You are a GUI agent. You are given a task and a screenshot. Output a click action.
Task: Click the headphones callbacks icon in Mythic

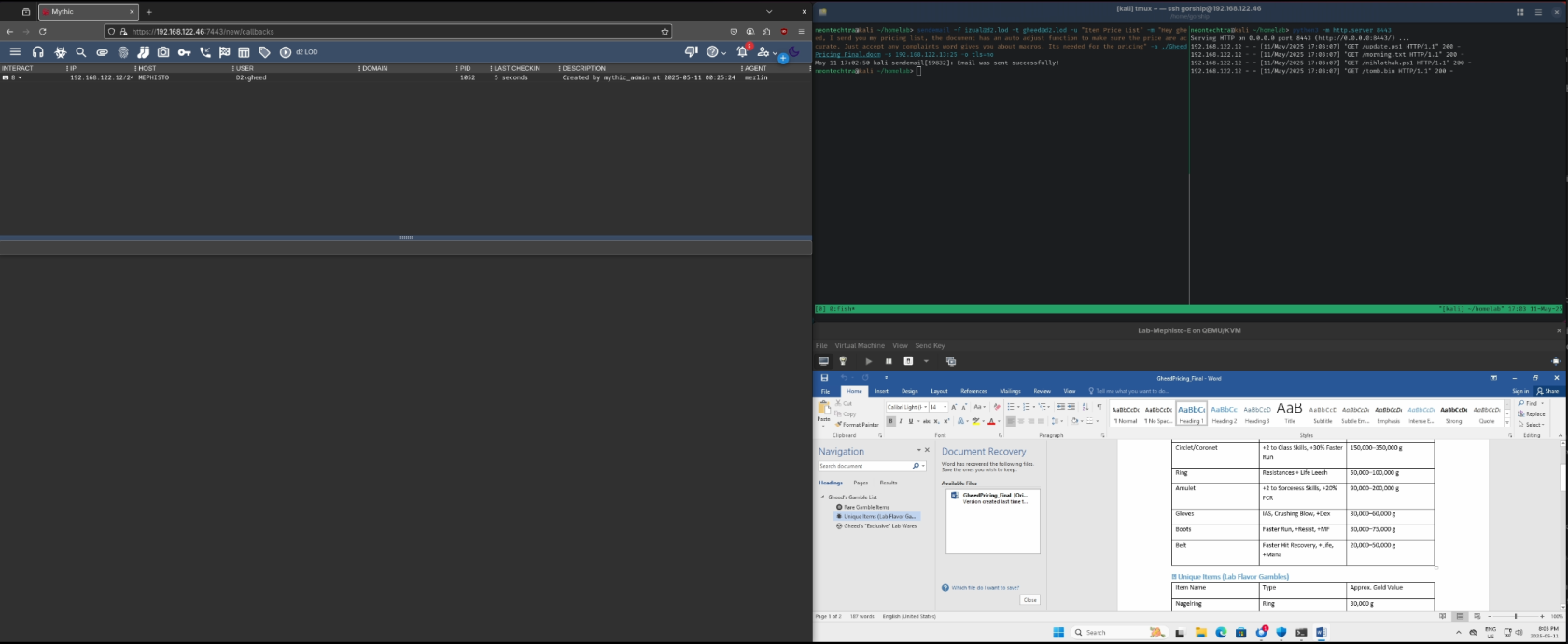coord(38,52)
